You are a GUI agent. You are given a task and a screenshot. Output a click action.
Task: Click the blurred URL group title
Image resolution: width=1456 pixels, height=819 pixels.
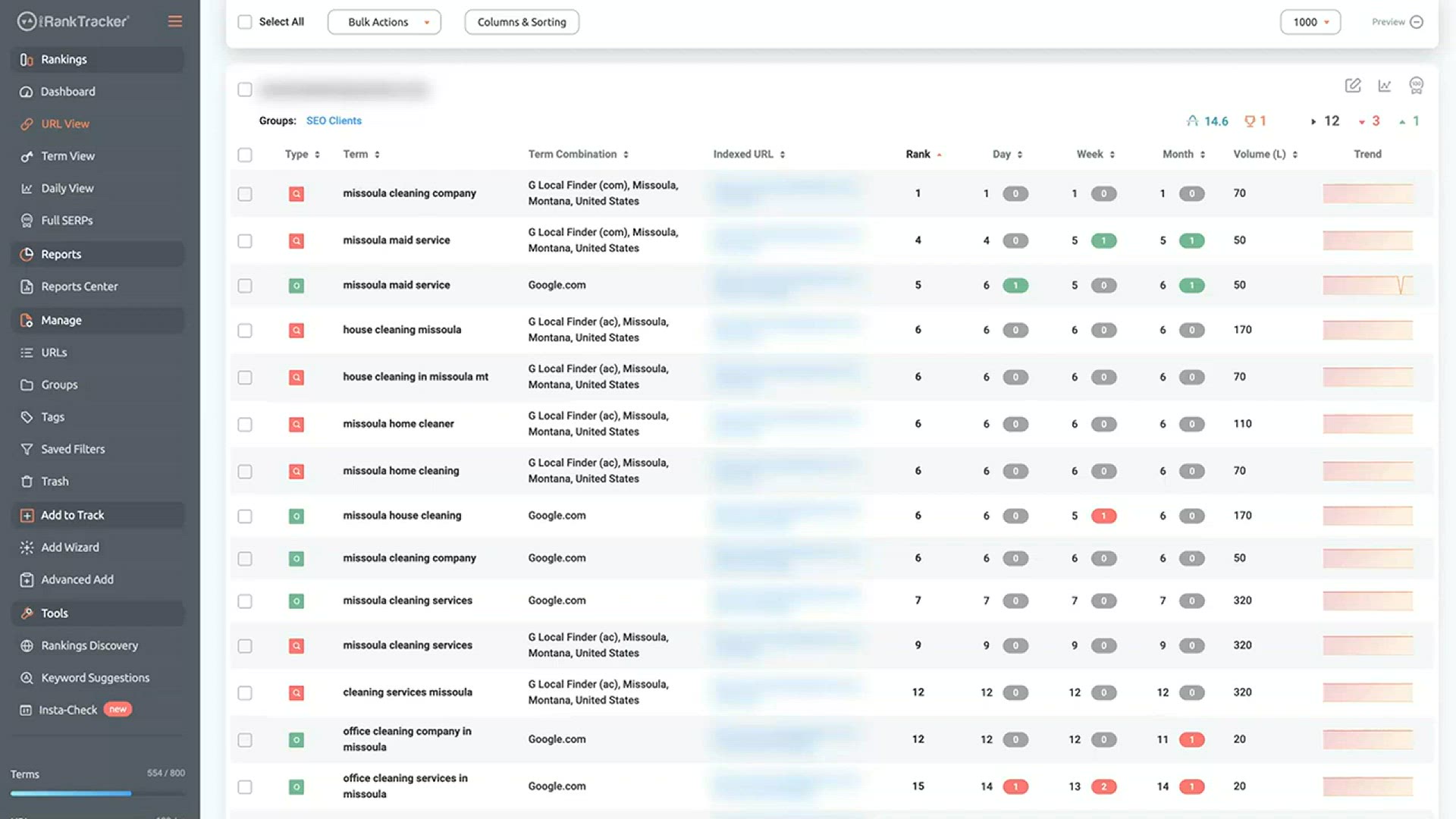pyautogui.click(x=344, y=89)
